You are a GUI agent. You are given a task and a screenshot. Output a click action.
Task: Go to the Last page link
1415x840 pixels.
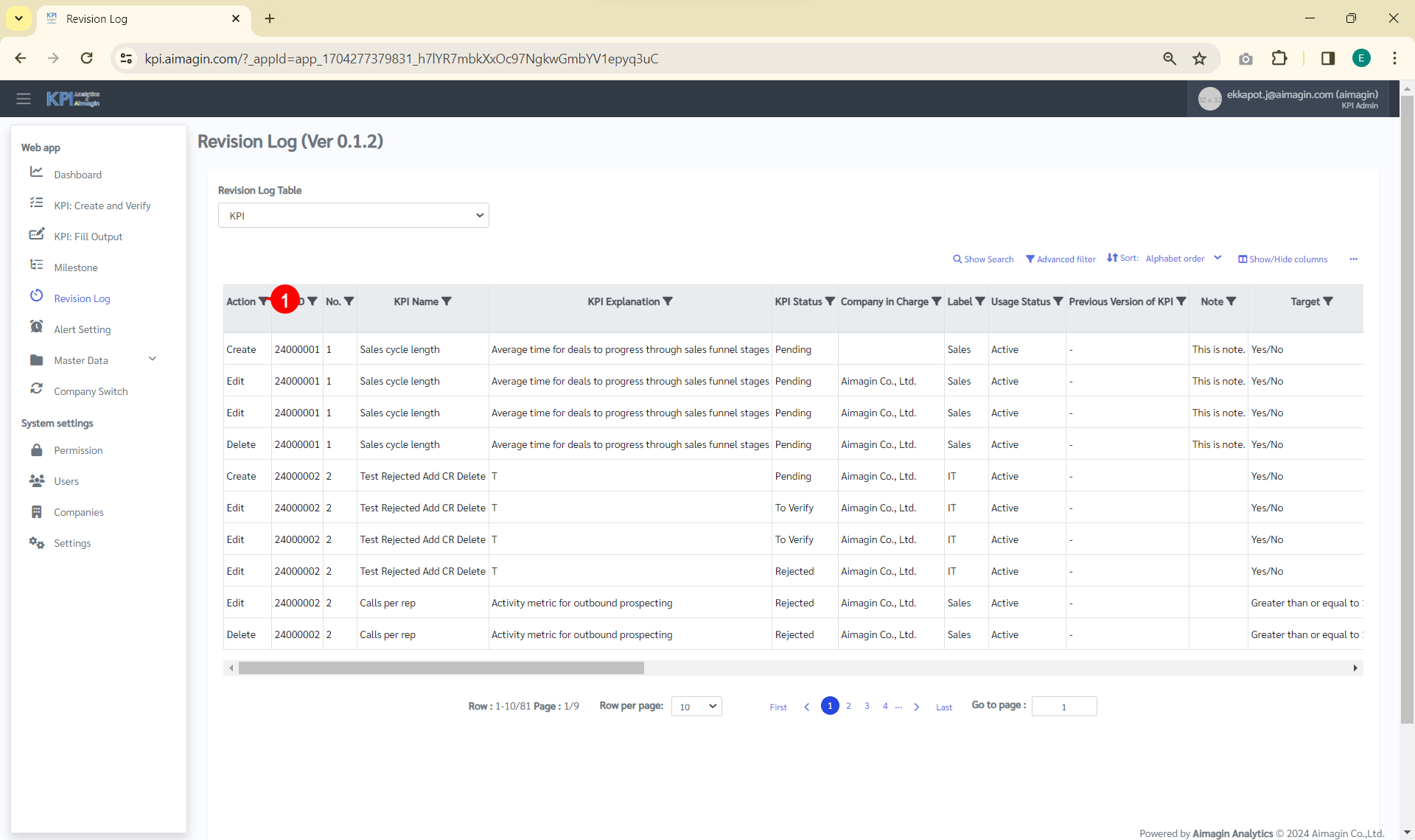[944, 707]
